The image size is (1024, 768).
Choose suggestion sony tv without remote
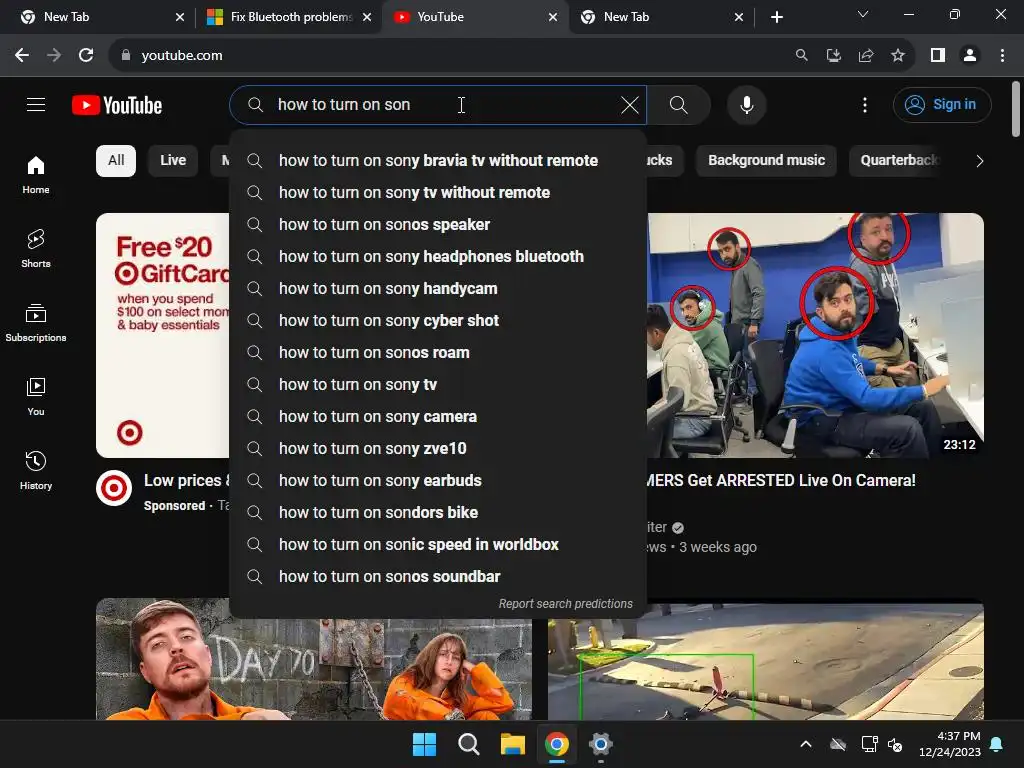click(x=438, y=193)
